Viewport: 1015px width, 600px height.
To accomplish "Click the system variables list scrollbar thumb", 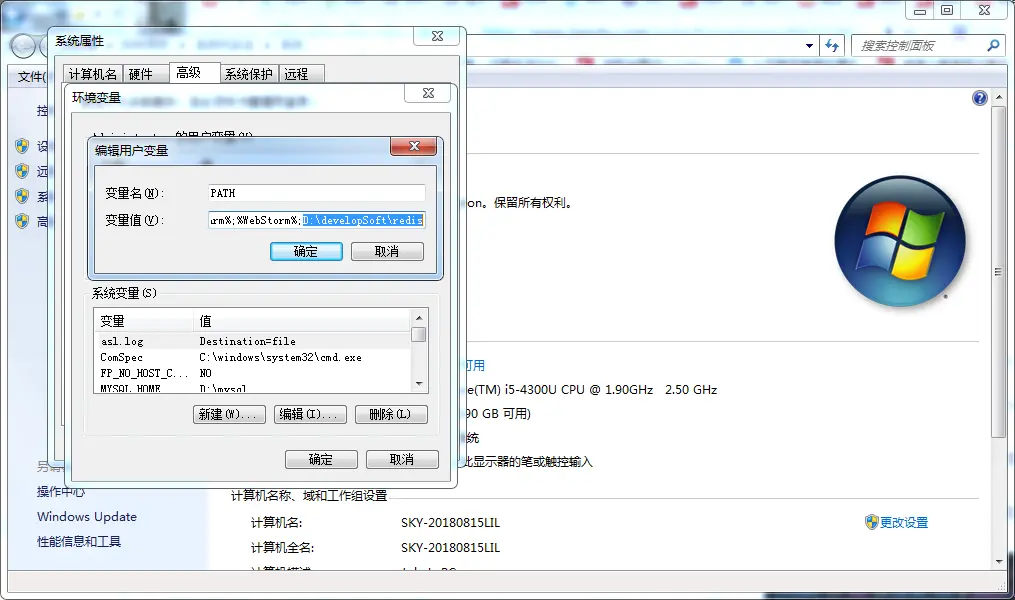I will click(419, 335).
